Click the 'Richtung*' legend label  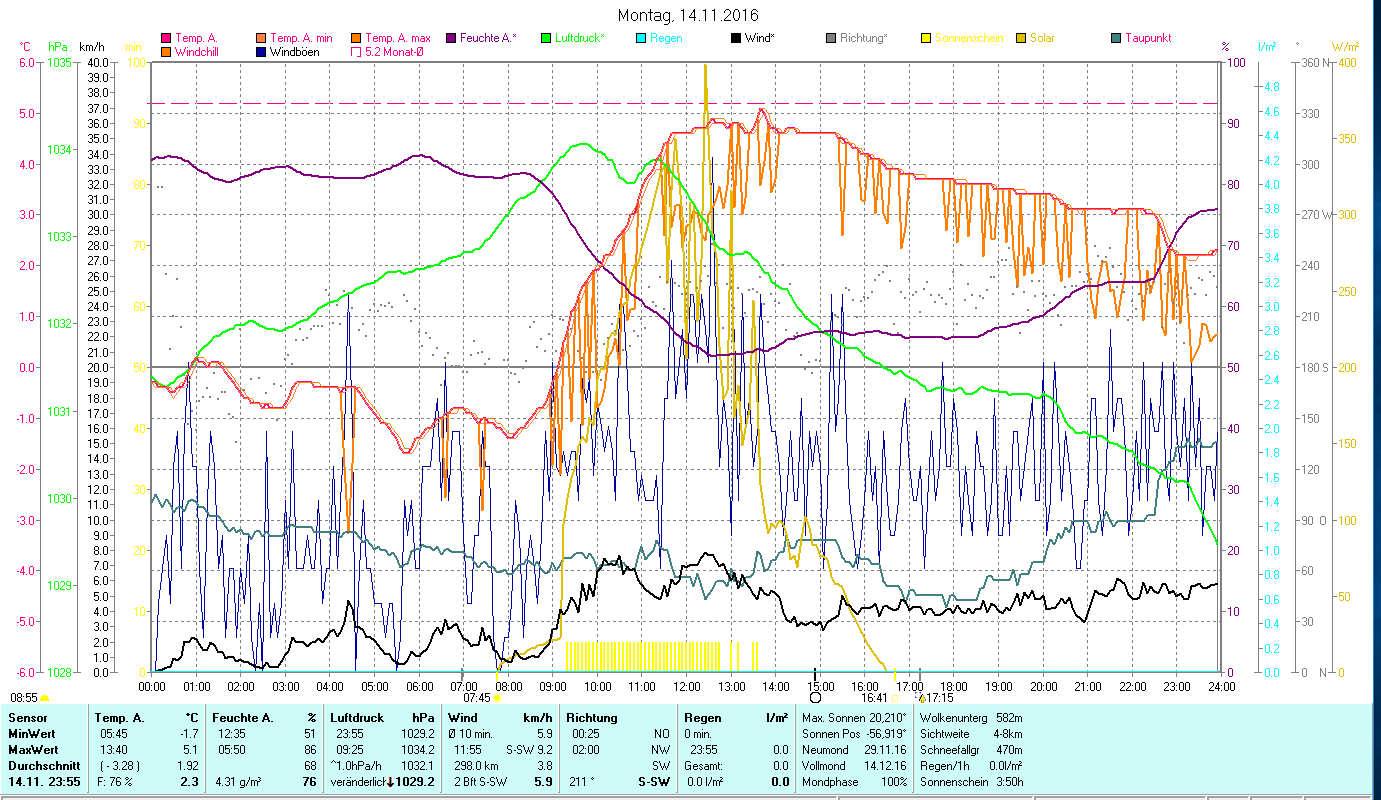(864, 38)
